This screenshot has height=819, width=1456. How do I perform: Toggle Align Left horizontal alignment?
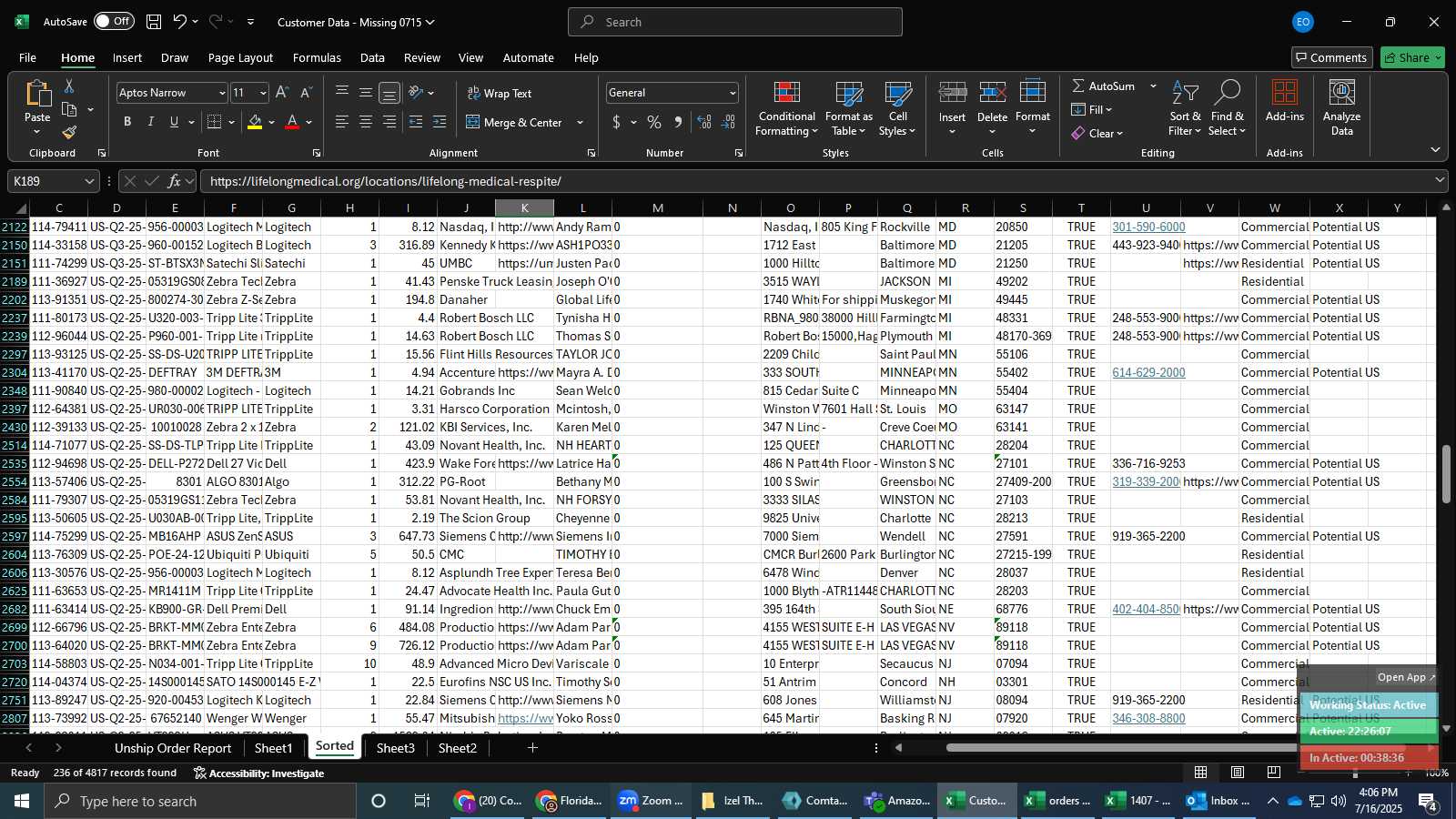pyautogui.click(x=342, y=122)
